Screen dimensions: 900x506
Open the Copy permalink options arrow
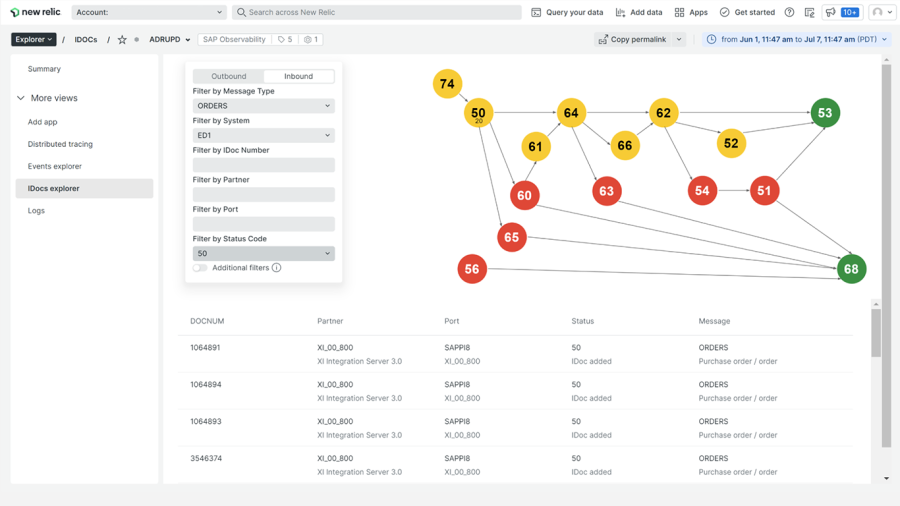tap(679, 40)
